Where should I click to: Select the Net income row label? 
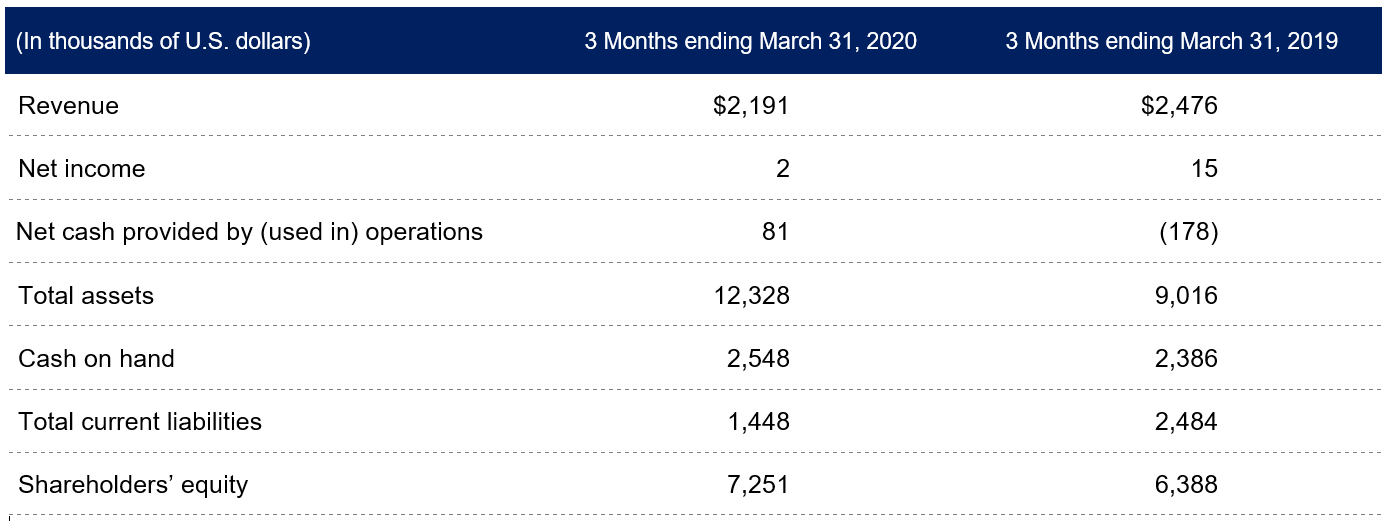(x=81, y=169)
